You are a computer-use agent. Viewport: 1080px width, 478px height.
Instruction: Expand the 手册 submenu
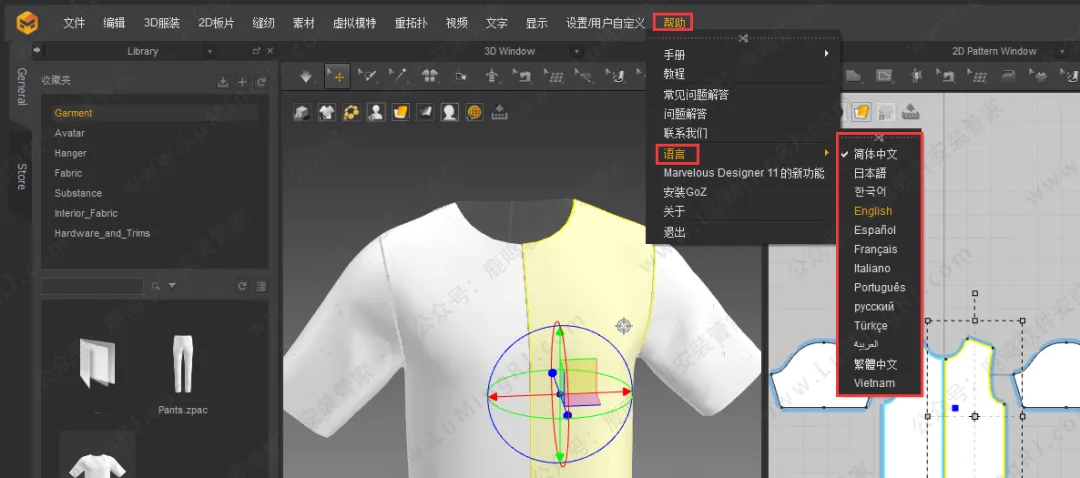[x=745, y=54]
